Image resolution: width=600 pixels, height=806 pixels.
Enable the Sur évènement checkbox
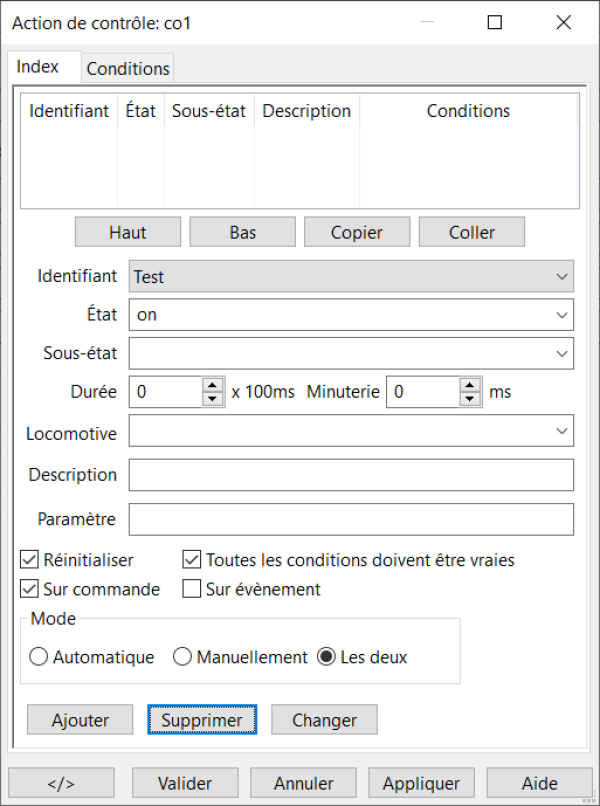click(x=192, y=589)
